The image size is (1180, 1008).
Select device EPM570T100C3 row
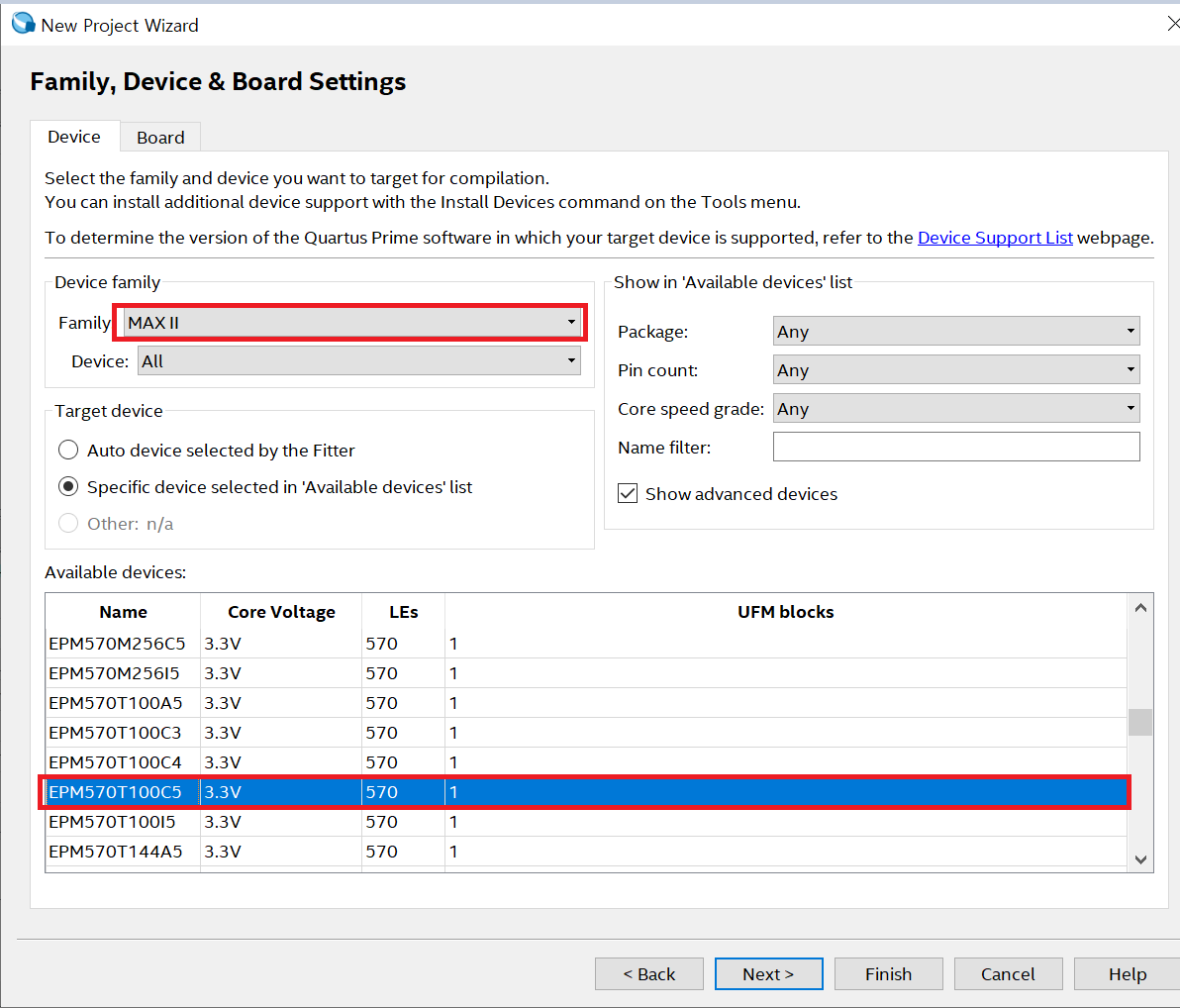point(586,733)
